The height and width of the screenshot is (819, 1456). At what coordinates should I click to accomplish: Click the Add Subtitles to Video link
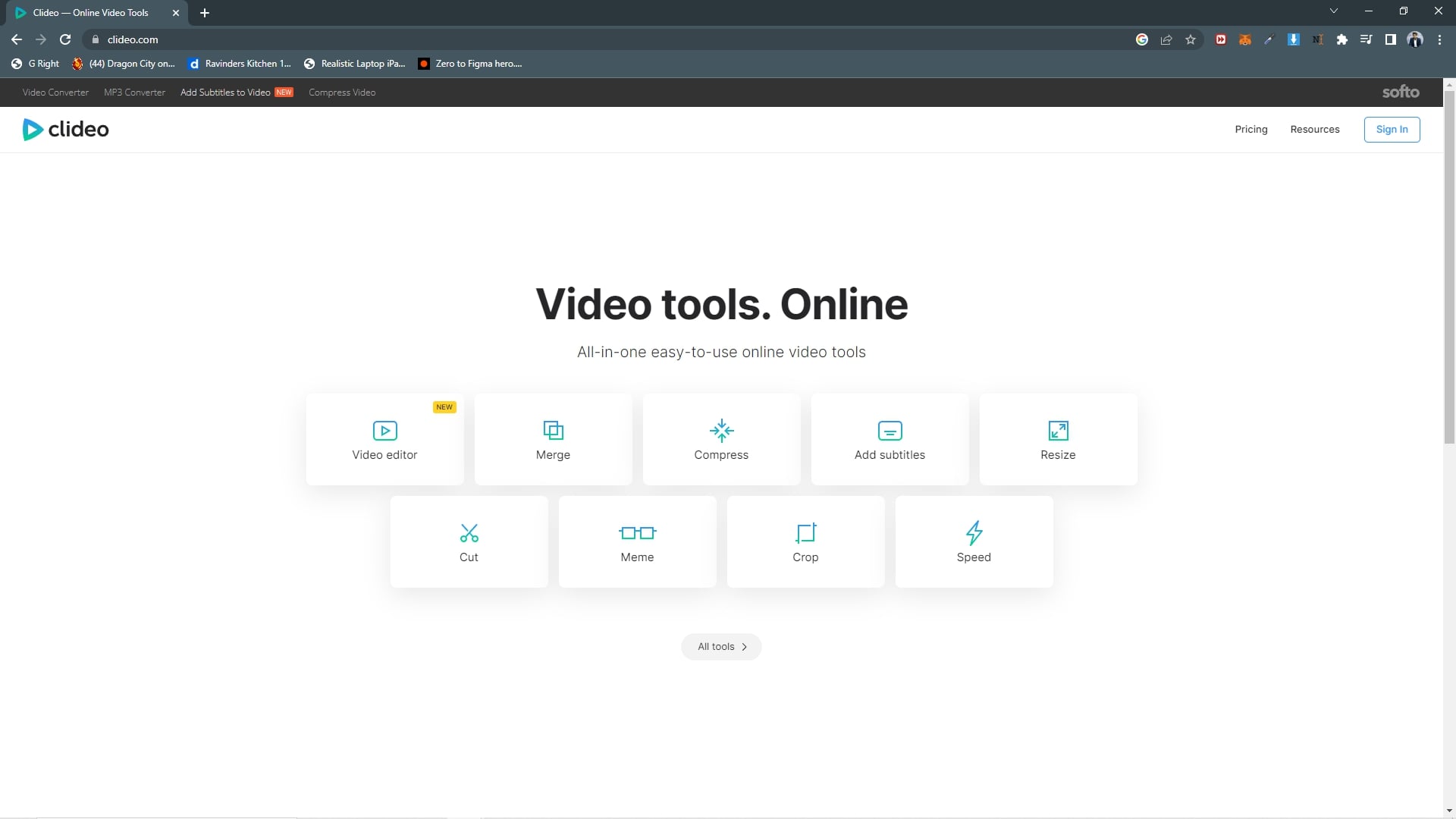click(225, 93)
